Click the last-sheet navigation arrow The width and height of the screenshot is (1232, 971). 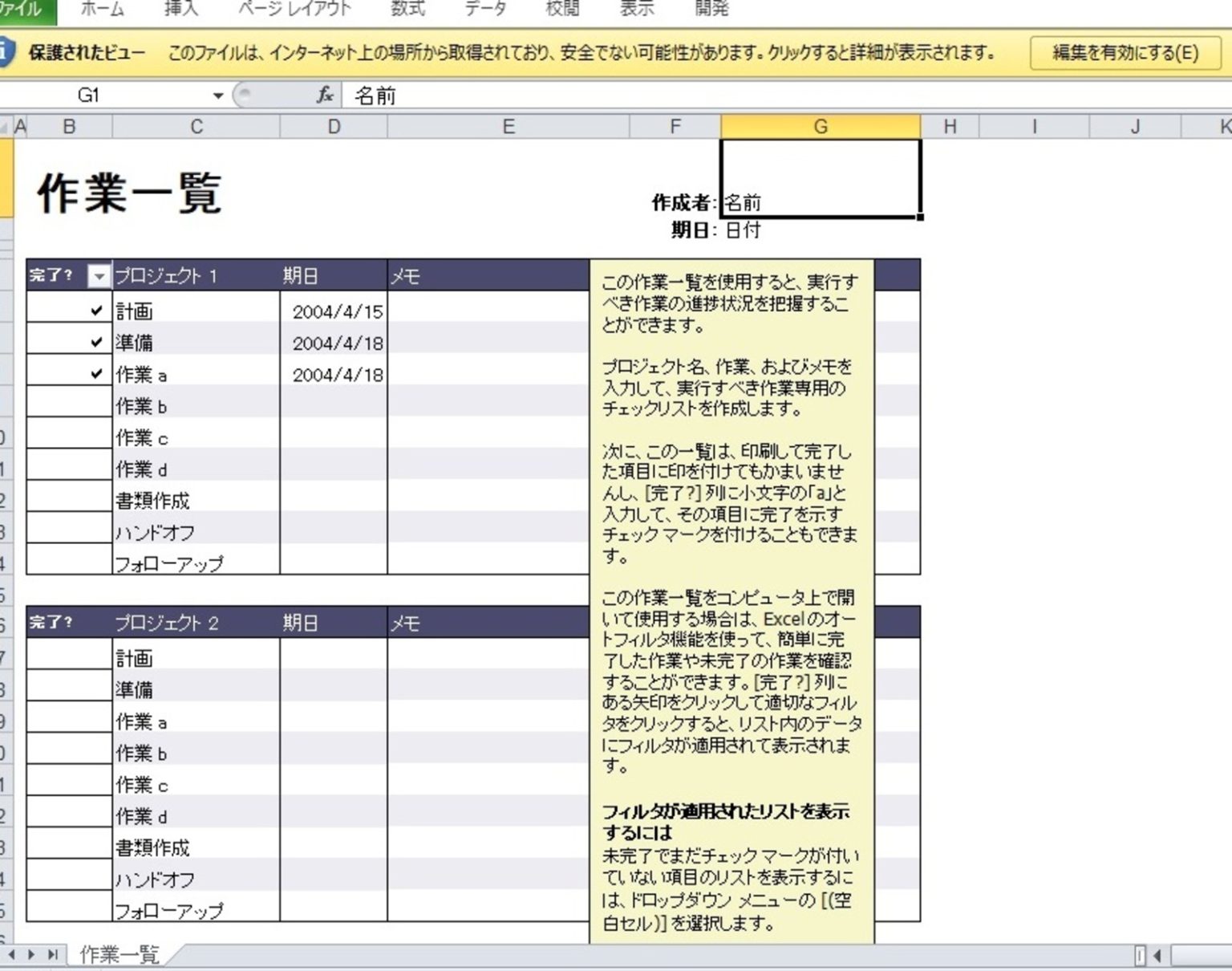point(53,955)
